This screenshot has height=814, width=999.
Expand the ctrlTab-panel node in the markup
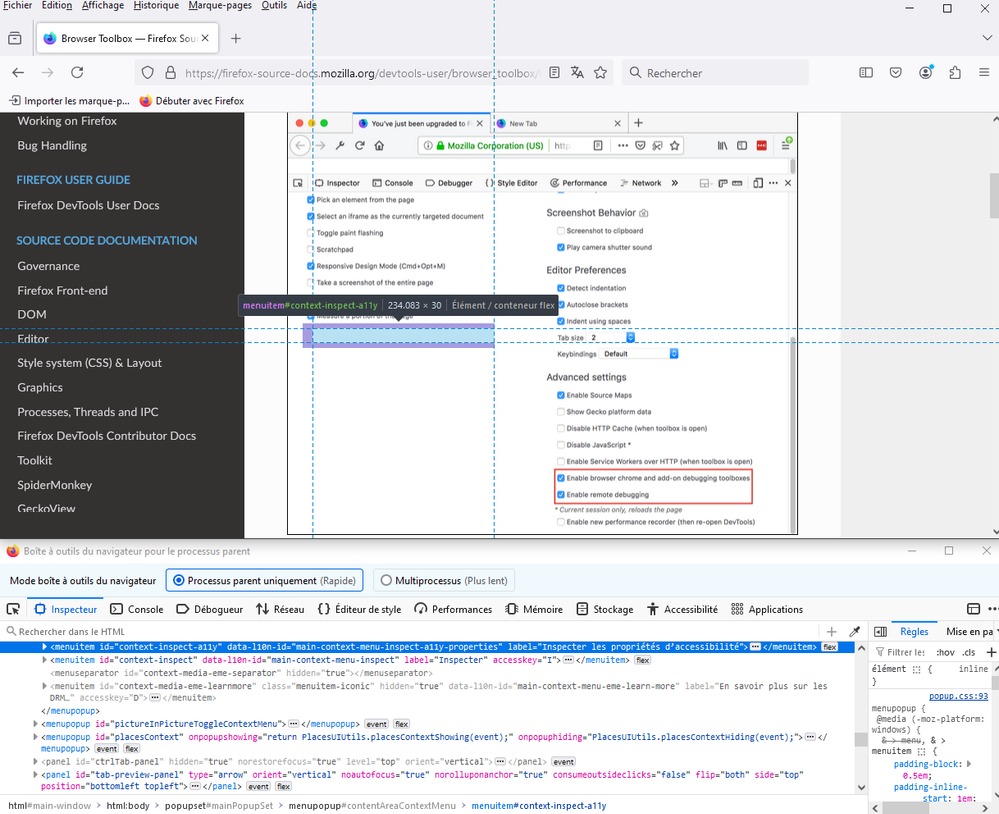click(35, 762)
